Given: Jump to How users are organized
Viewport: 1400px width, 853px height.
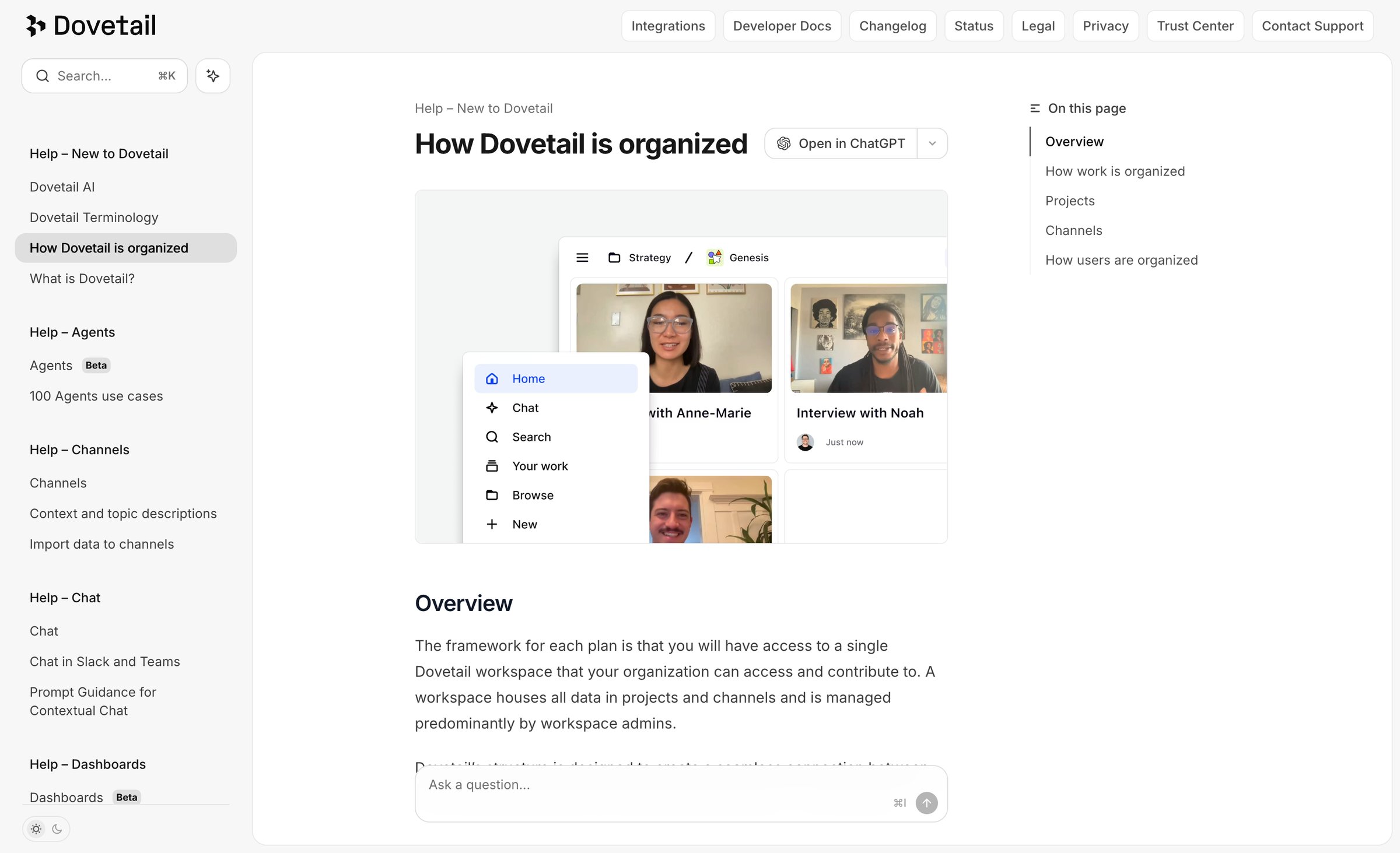Looking at the screenshot, I should click(1121, 260).
